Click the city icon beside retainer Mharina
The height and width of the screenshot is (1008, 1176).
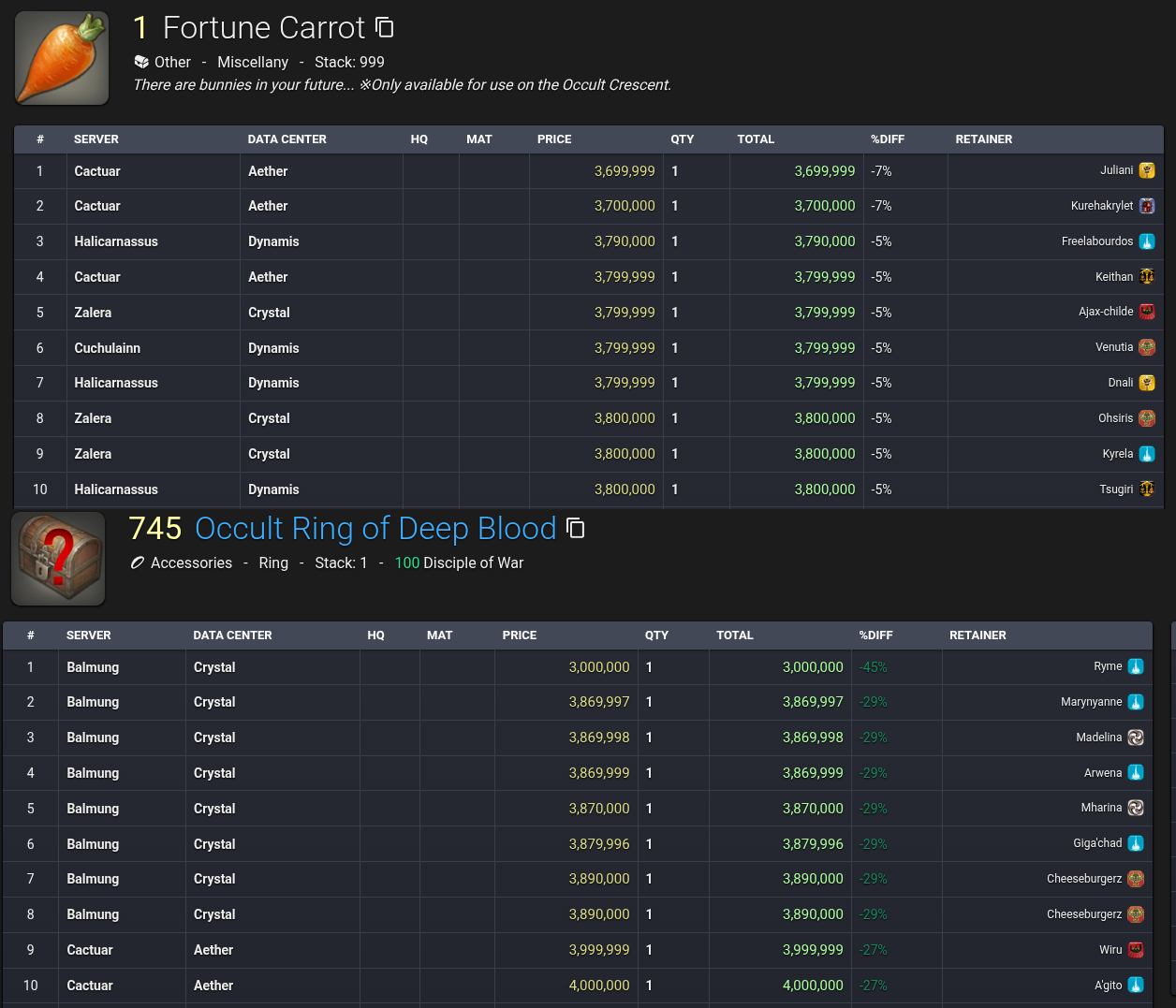1136,808
